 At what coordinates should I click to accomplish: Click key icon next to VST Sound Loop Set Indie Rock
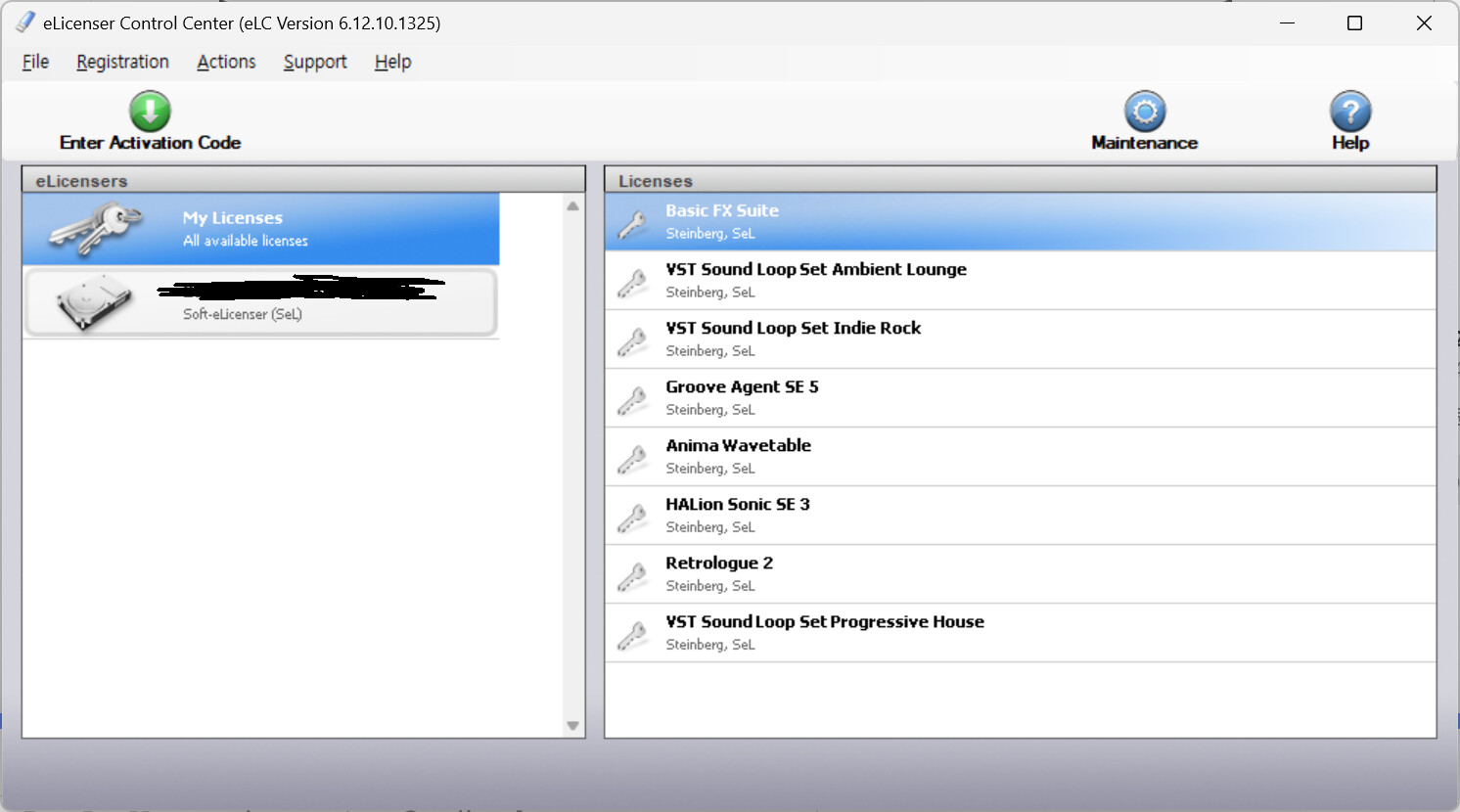(x=633, y=342)
